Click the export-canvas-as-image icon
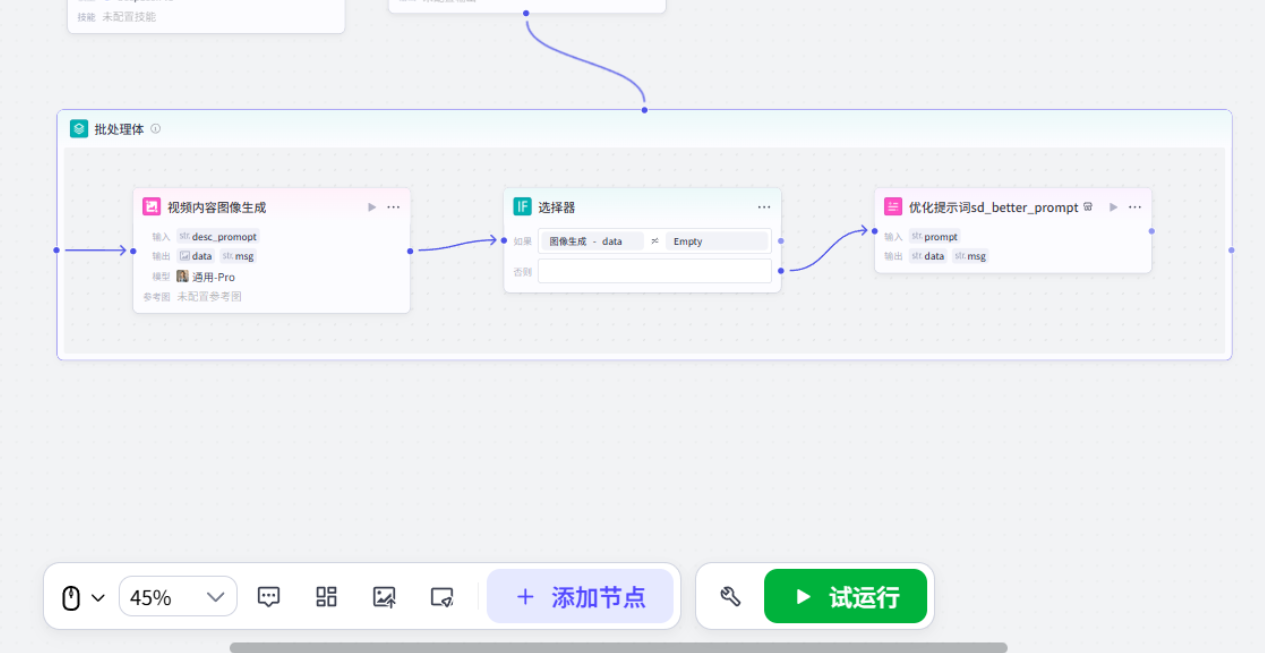 384,597
